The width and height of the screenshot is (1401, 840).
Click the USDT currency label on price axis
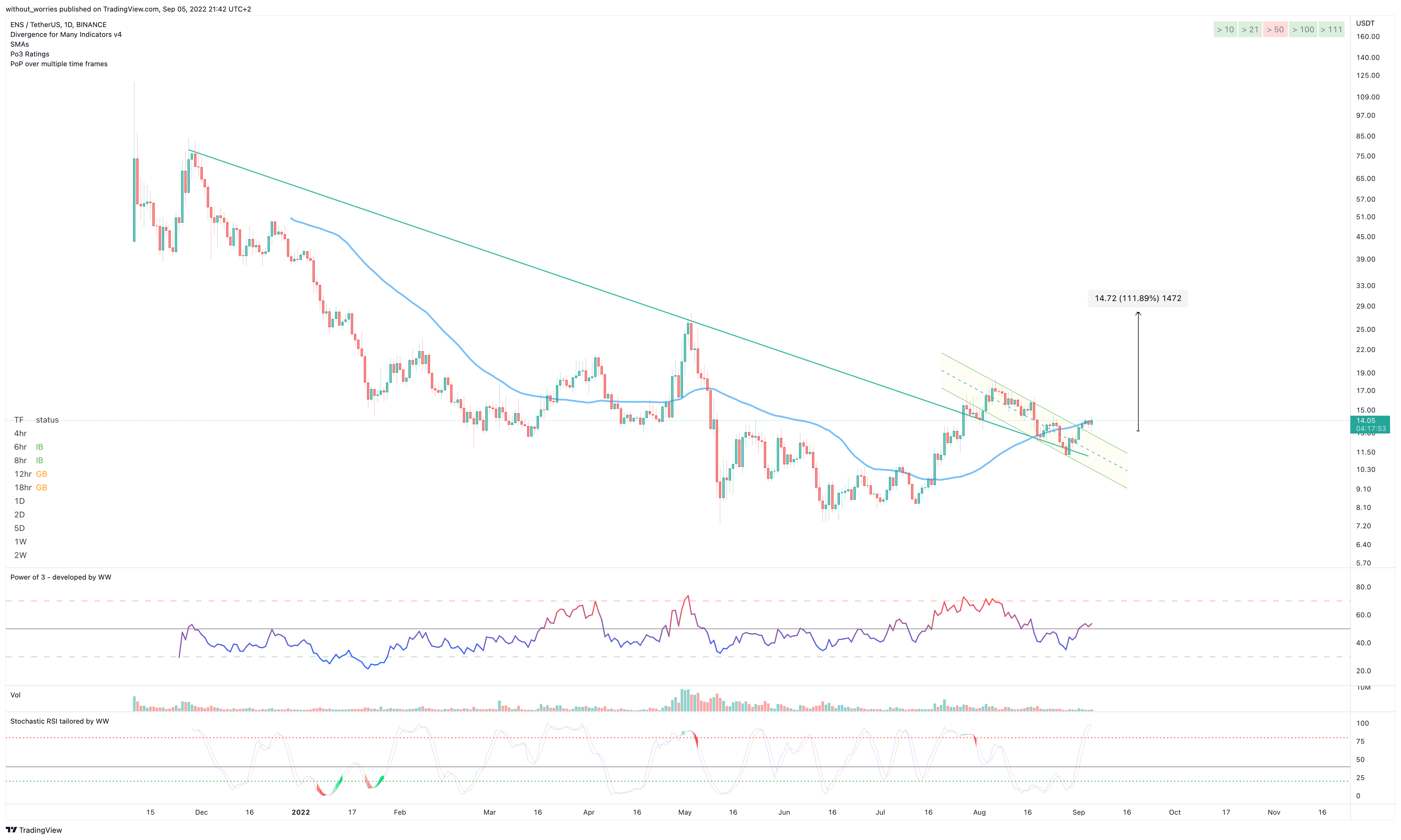[x=1365, y=23]
